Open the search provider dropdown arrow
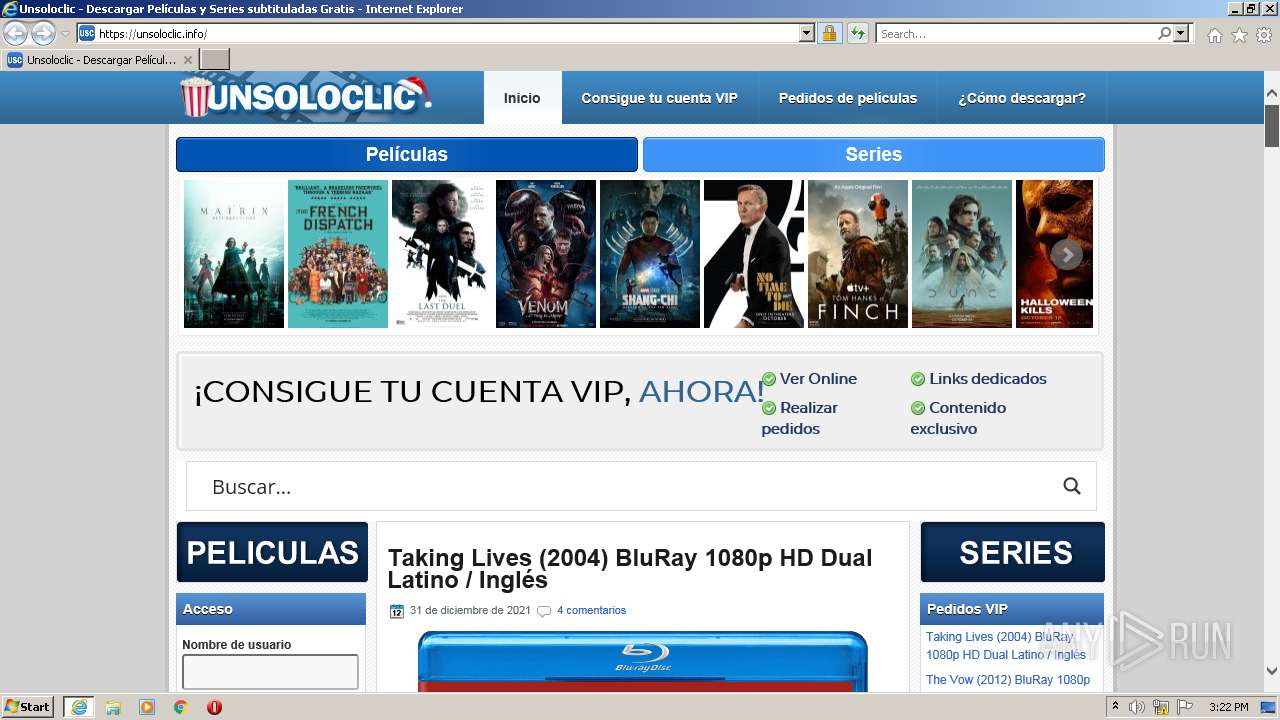The width and height of the screenshot is (1280, 720). 1181,34
